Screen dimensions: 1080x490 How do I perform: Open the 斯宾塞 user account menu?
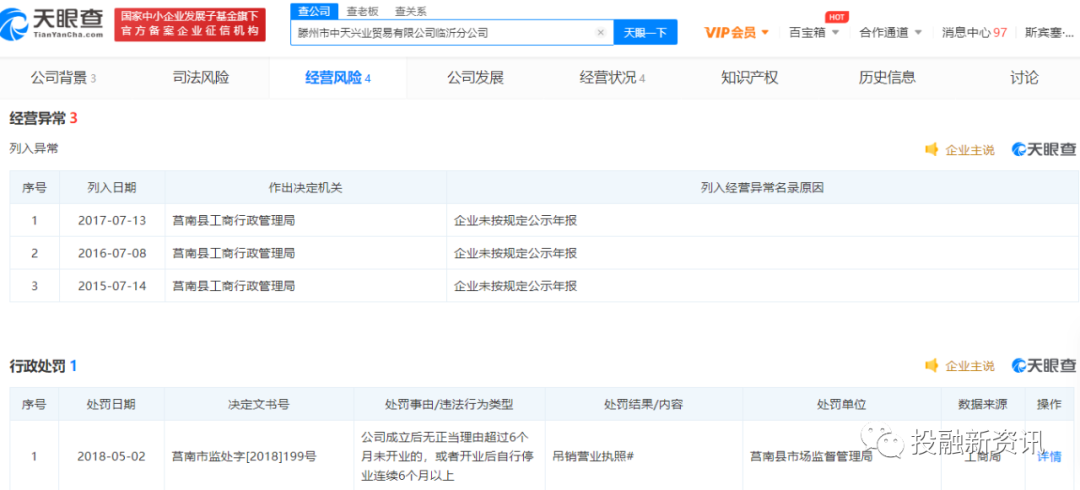point(1049,32)
